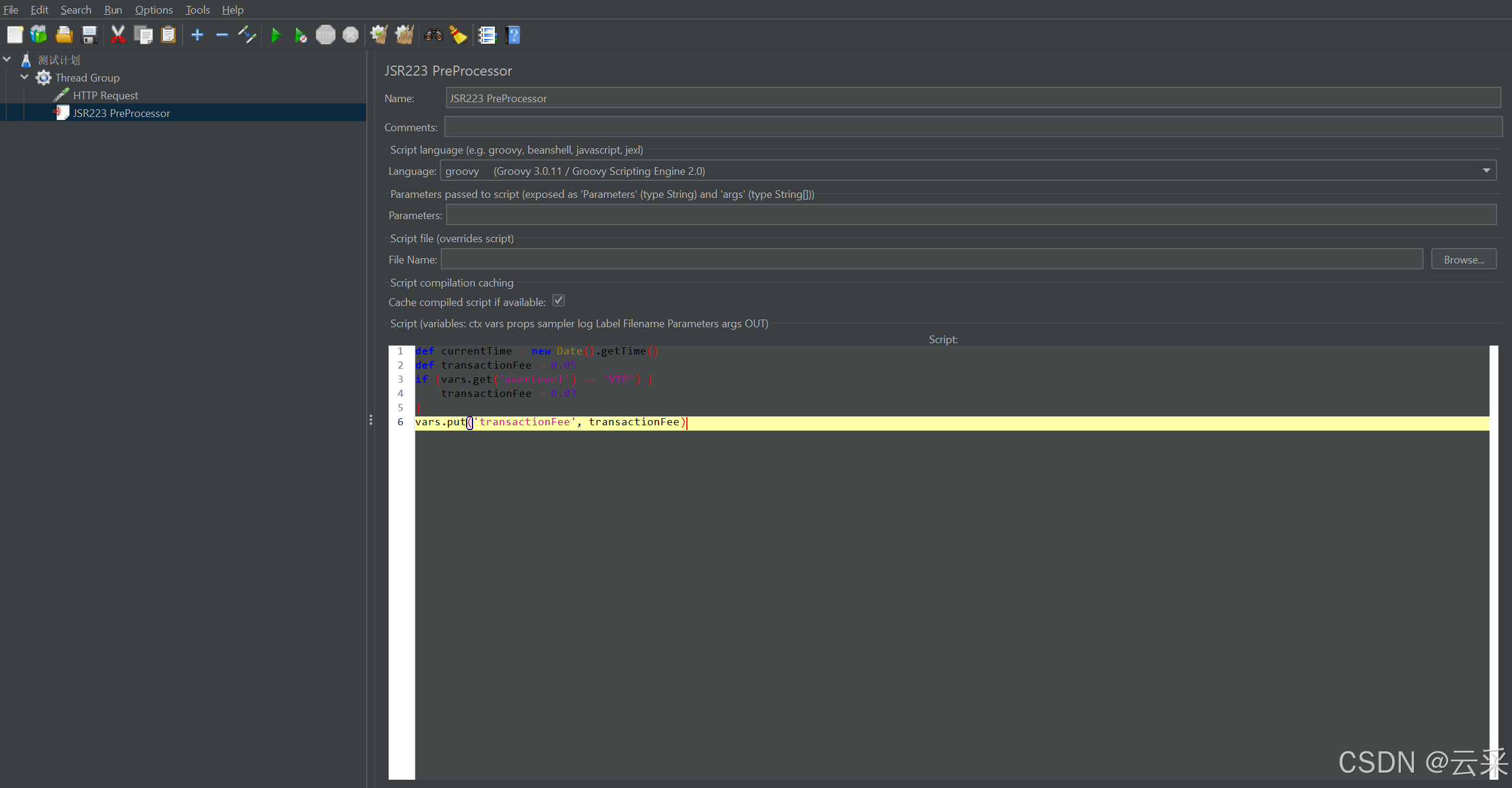Select the HTTP Request tree item
The width and height of the screenshot is (1512, 788).
(x=106, y=95)
